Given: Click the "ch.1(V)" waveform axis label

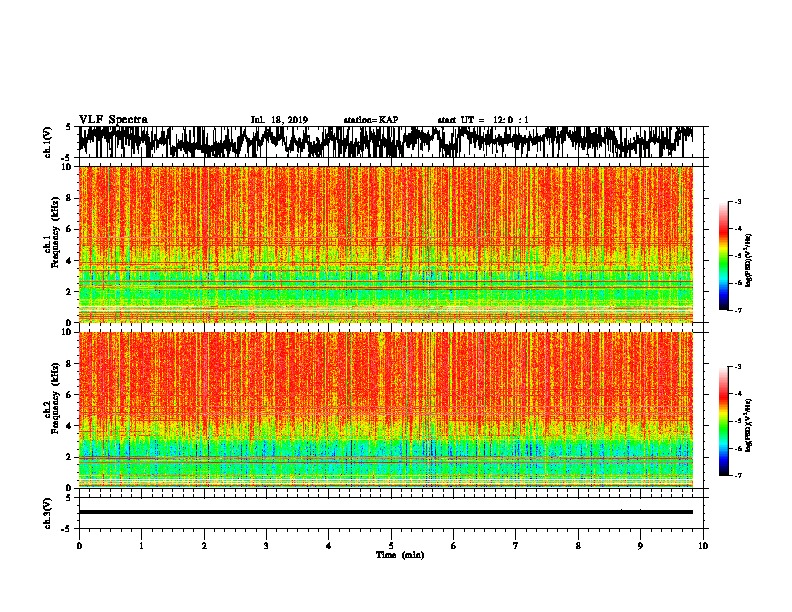Looking at the screenshot, I should click(48, 142).
